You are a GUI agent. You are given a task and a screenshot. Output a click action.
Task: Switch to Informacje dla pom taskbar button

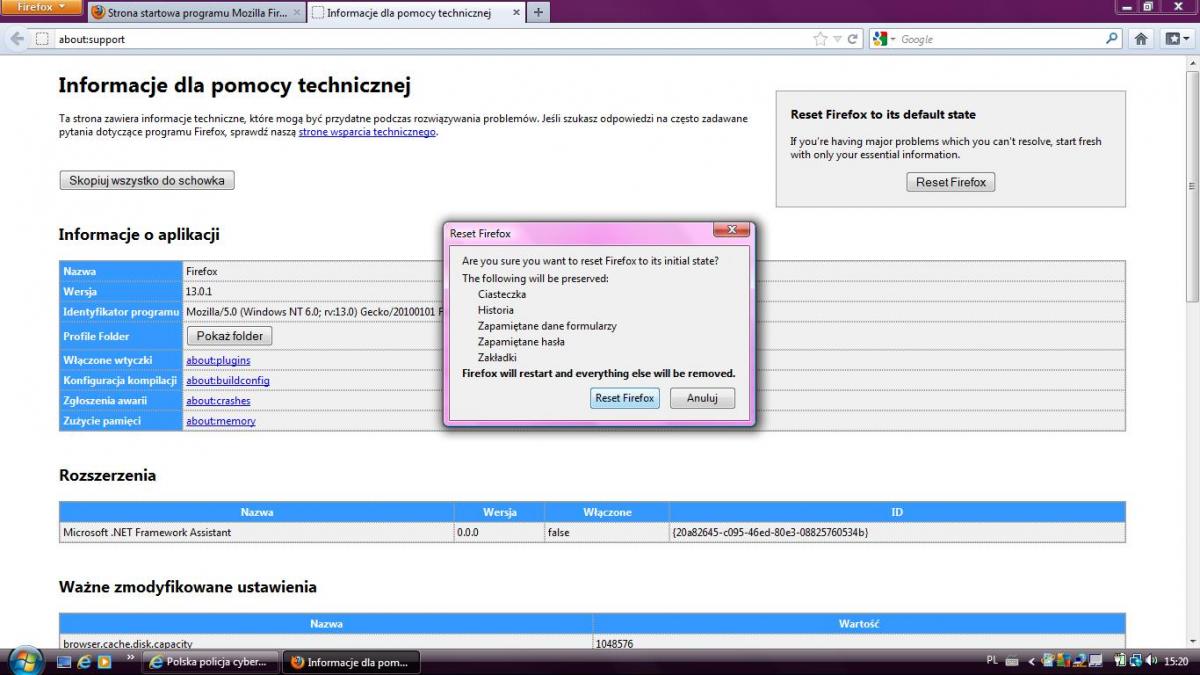pyautogui.click(x=351, y=662)
